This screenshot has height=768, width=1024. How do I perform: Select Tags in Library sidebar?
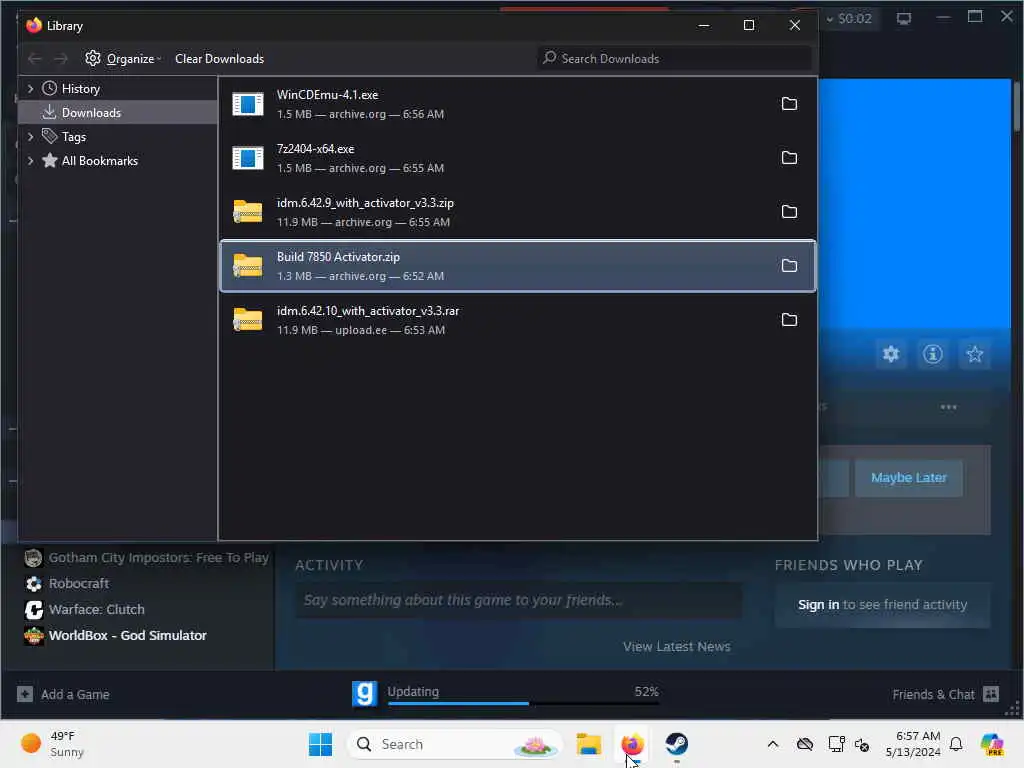[73, 136]
